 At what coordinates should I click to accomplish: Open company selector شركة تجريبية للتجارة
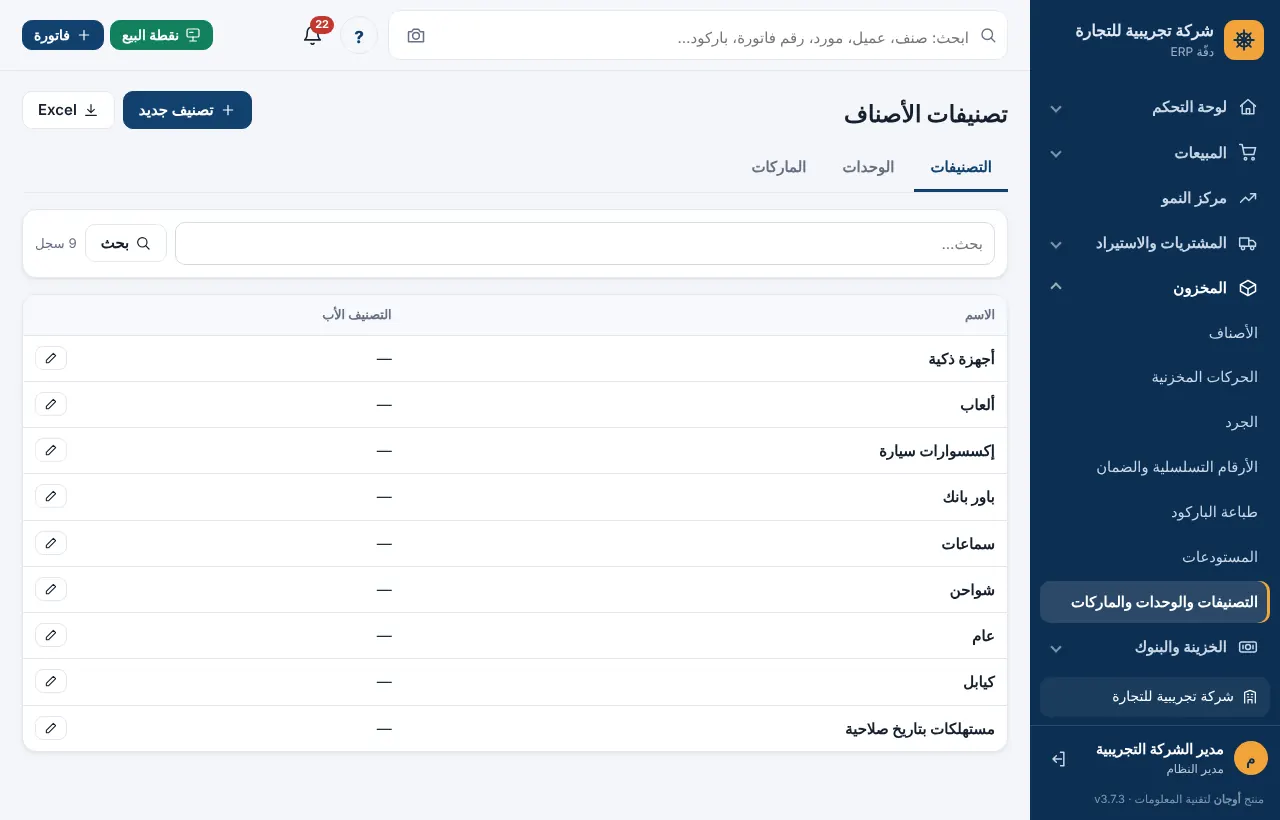pos(1155,697)
